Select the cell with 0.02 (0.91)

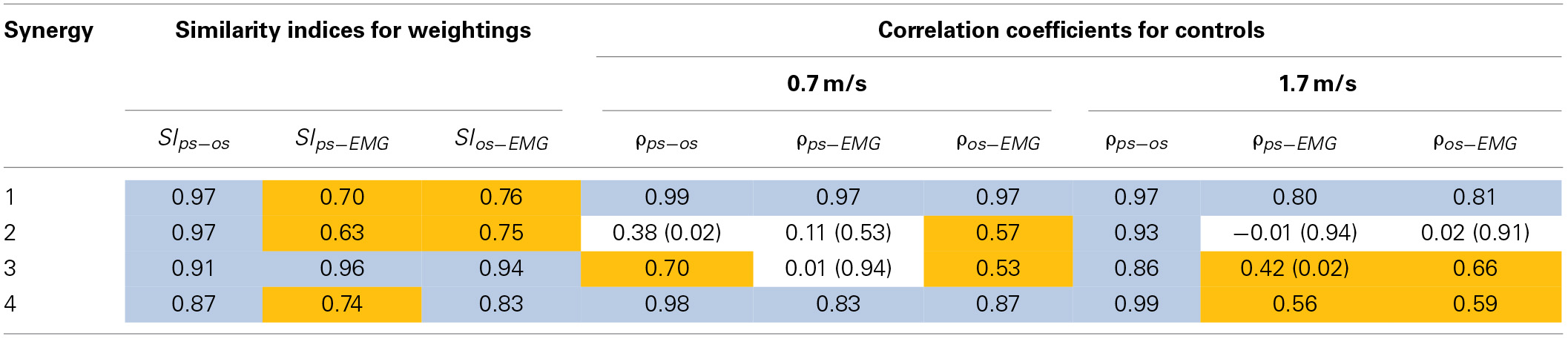point(1475,233)
